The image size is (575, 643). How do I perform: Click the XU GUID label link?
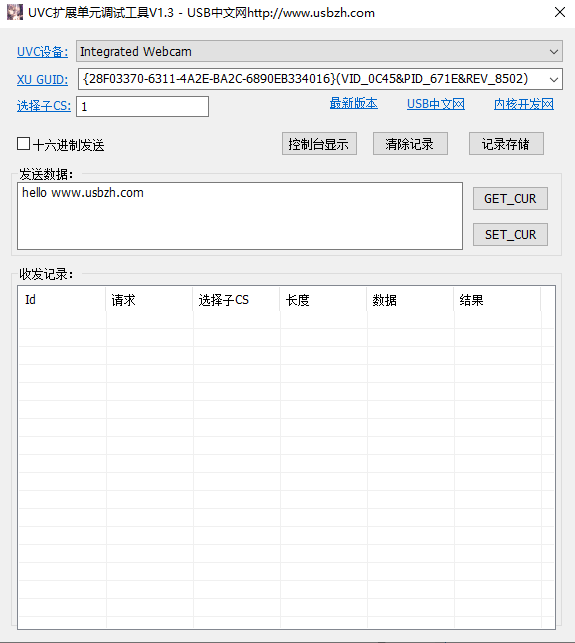click(42, 80)
